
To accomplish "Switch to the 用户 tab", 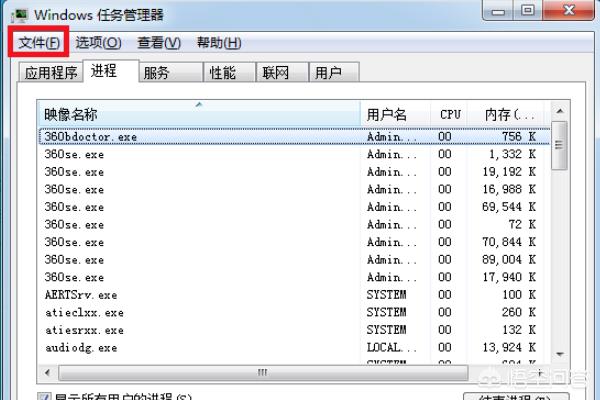I will click(328, 72).
